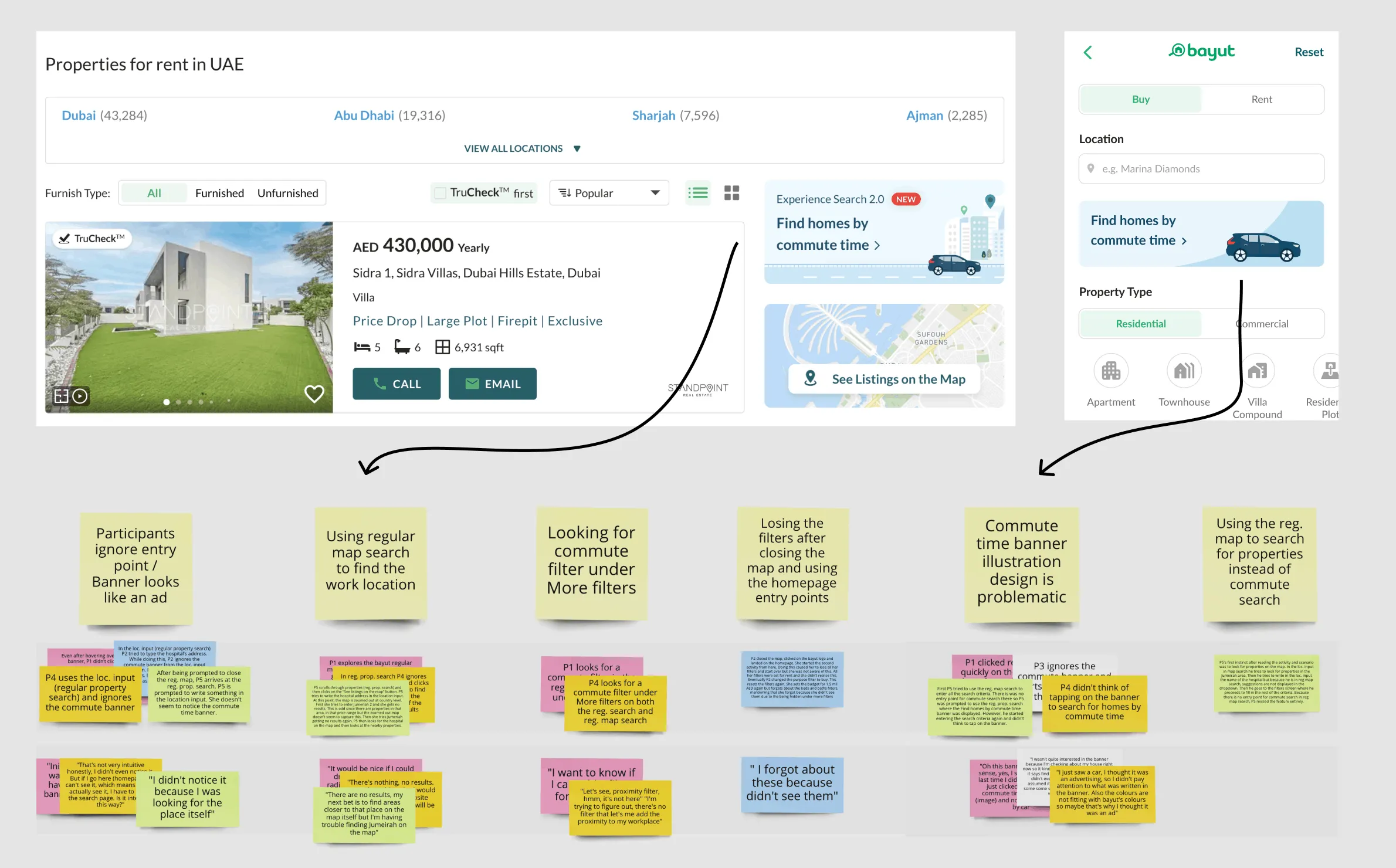Image resolution: width=1396 pixels, height=868 pixels.
Task: Open the floor plan icon on photo
Action: pos(61,396)
